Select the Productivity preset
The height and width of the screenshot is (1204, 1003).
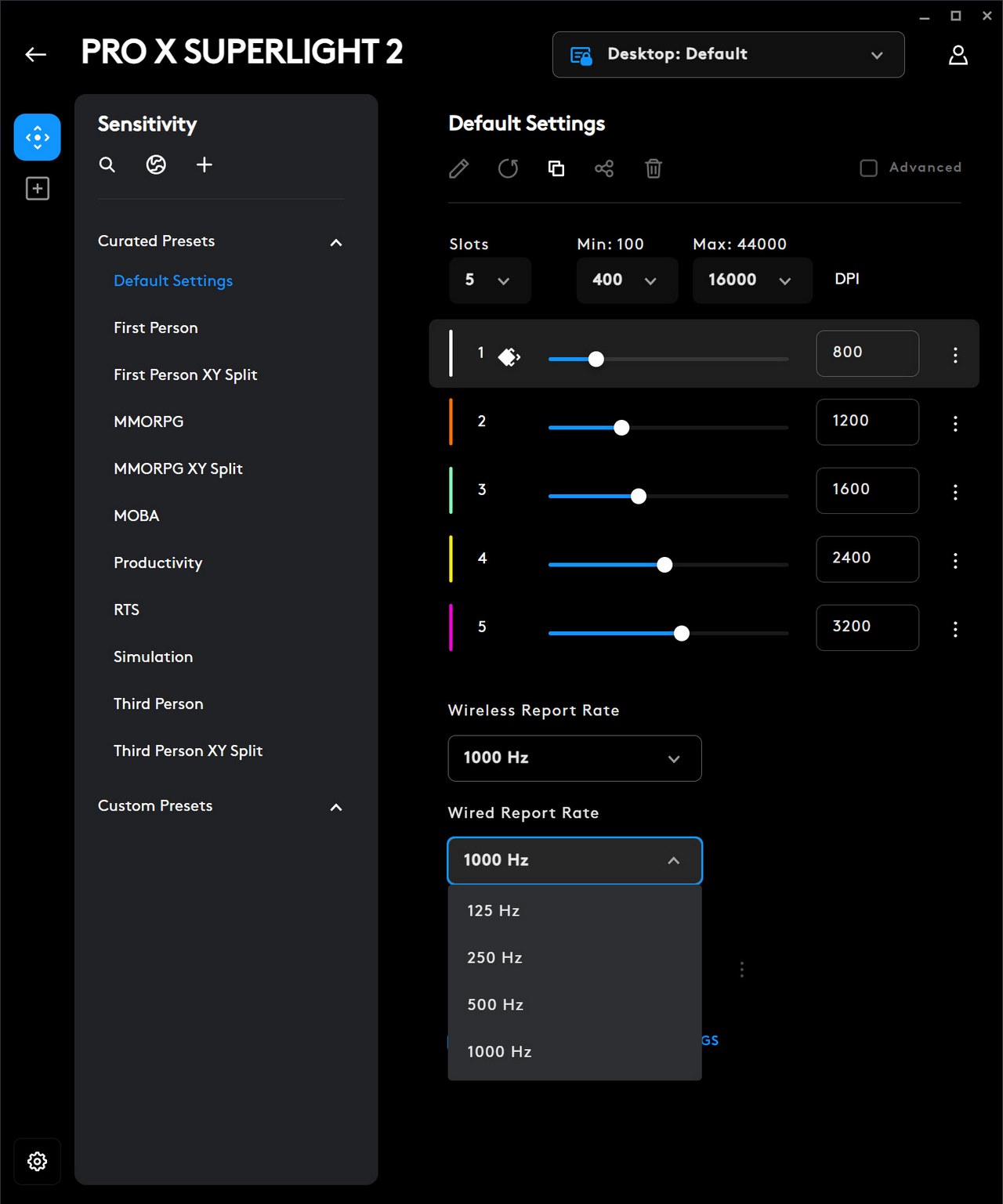tap(158, 562)
